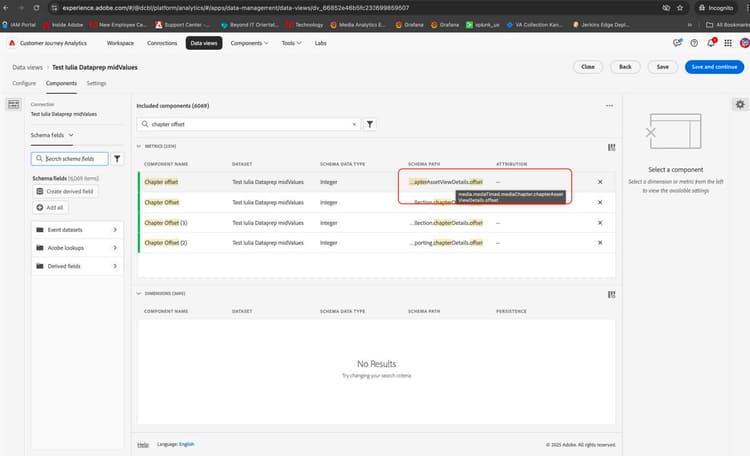Collapse the Metrics section
This screenshot has height=456, width=750.
click(x=139, y=146)
